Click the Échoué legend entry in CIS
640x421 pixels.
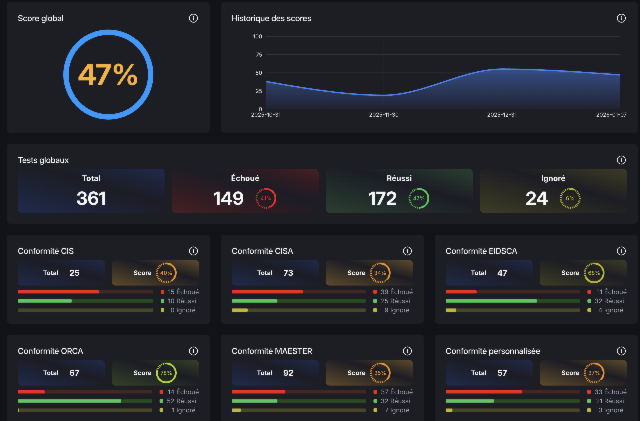coord(180,292)
